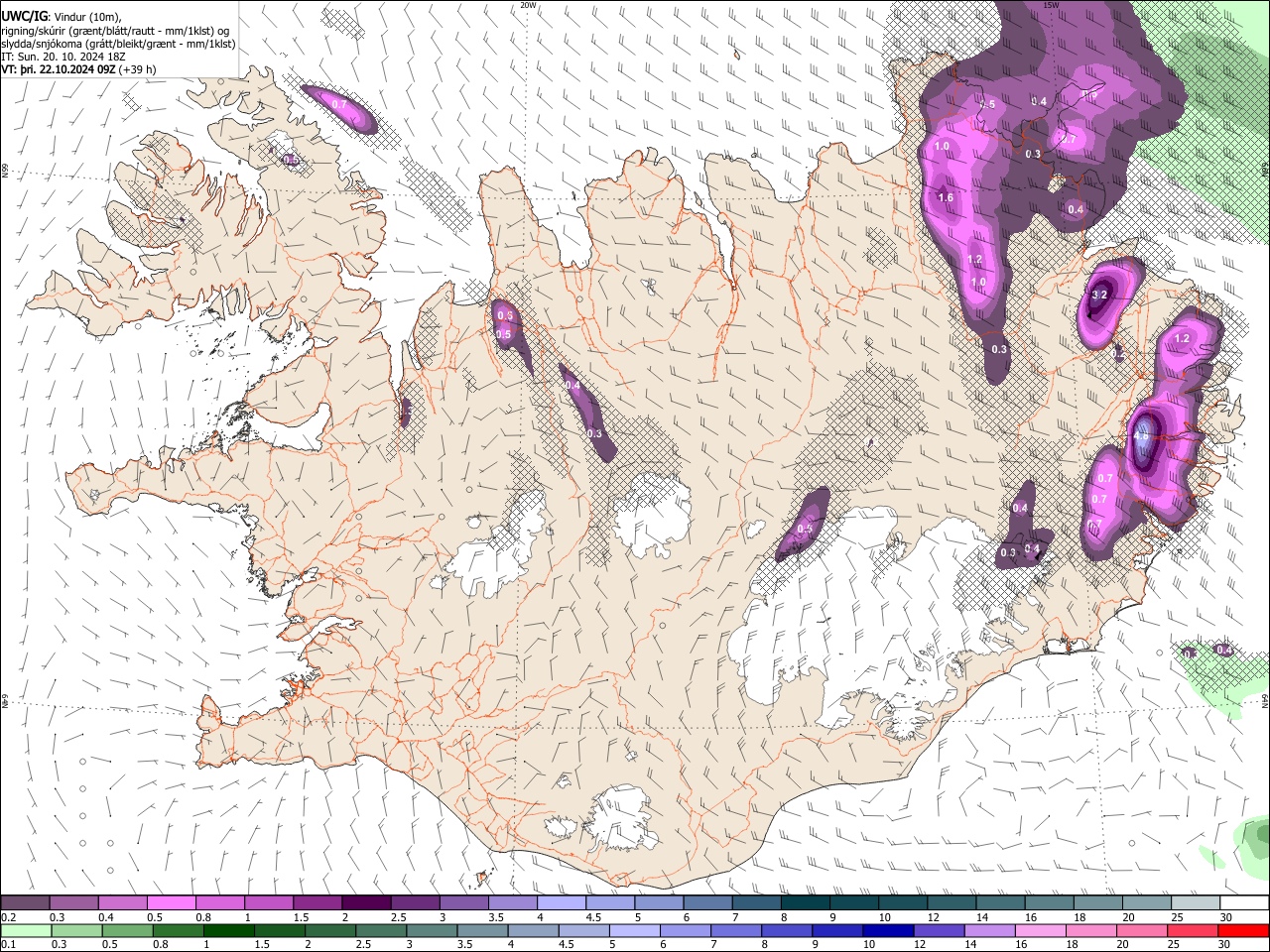Click the lower legend swatch starting at 0.5
This screenshot has height=952, width=1270.
(x=127, y=931)
